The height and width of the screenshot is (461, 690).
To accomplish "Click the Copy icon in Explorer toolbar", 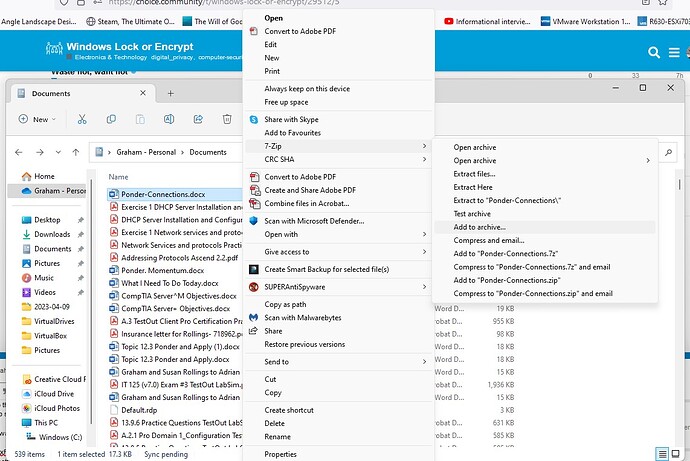I will click(111, 119).
